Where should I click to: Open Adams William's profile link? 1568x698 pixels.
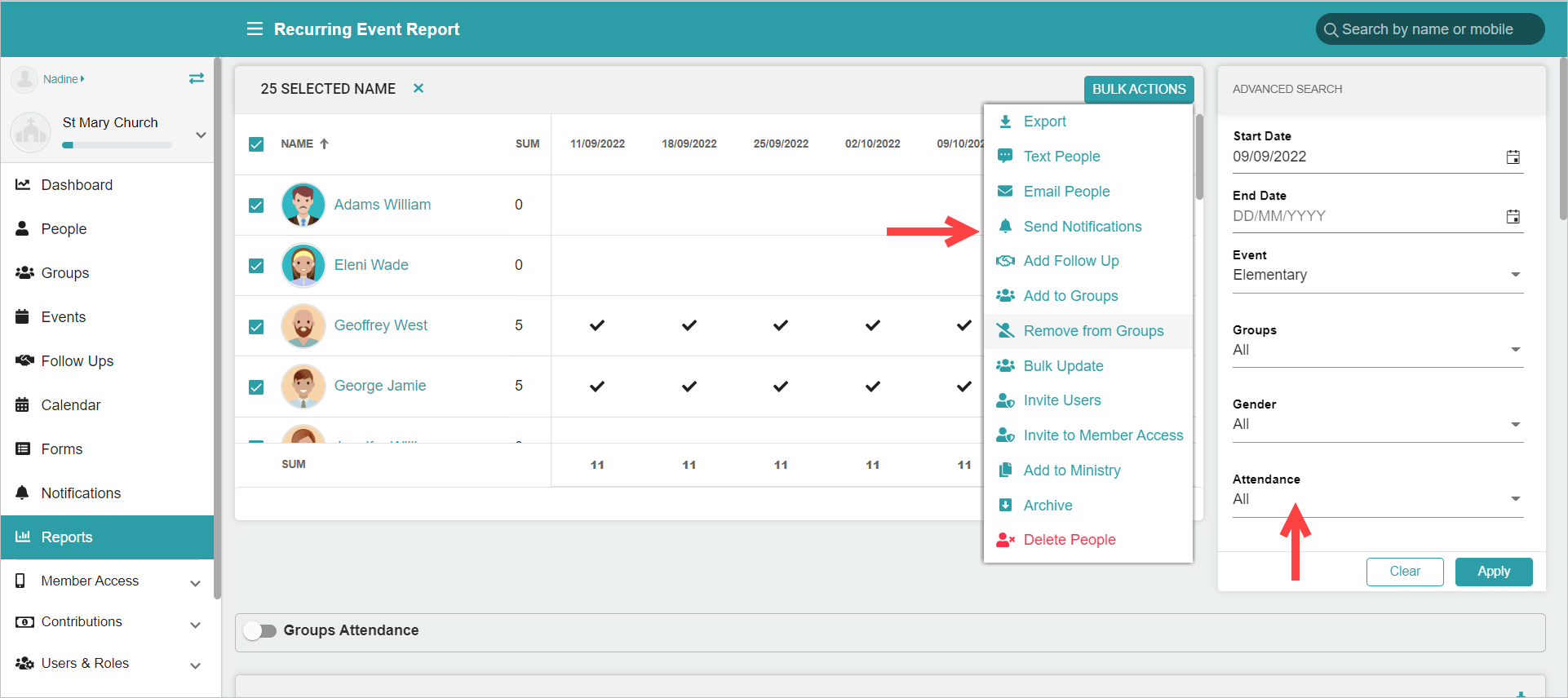pos(383,205)
